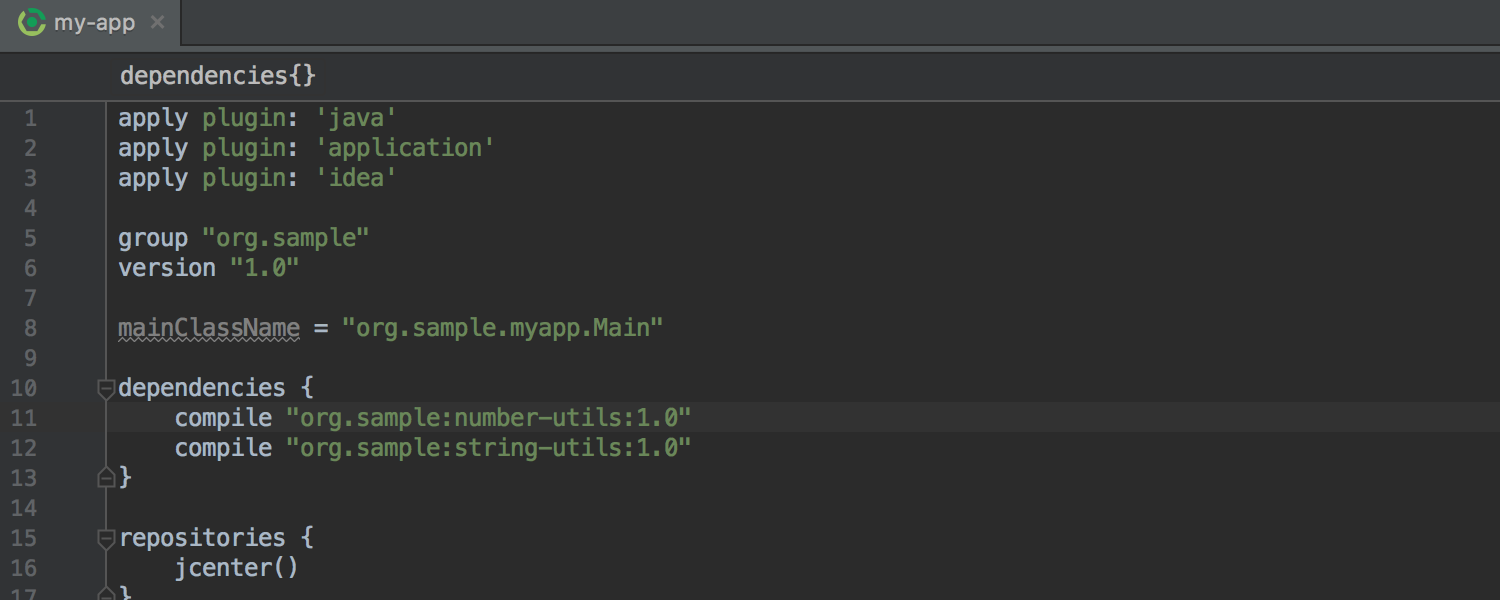
Task: Click the "1.0" version string on line 6
Action: coord(265,268)
